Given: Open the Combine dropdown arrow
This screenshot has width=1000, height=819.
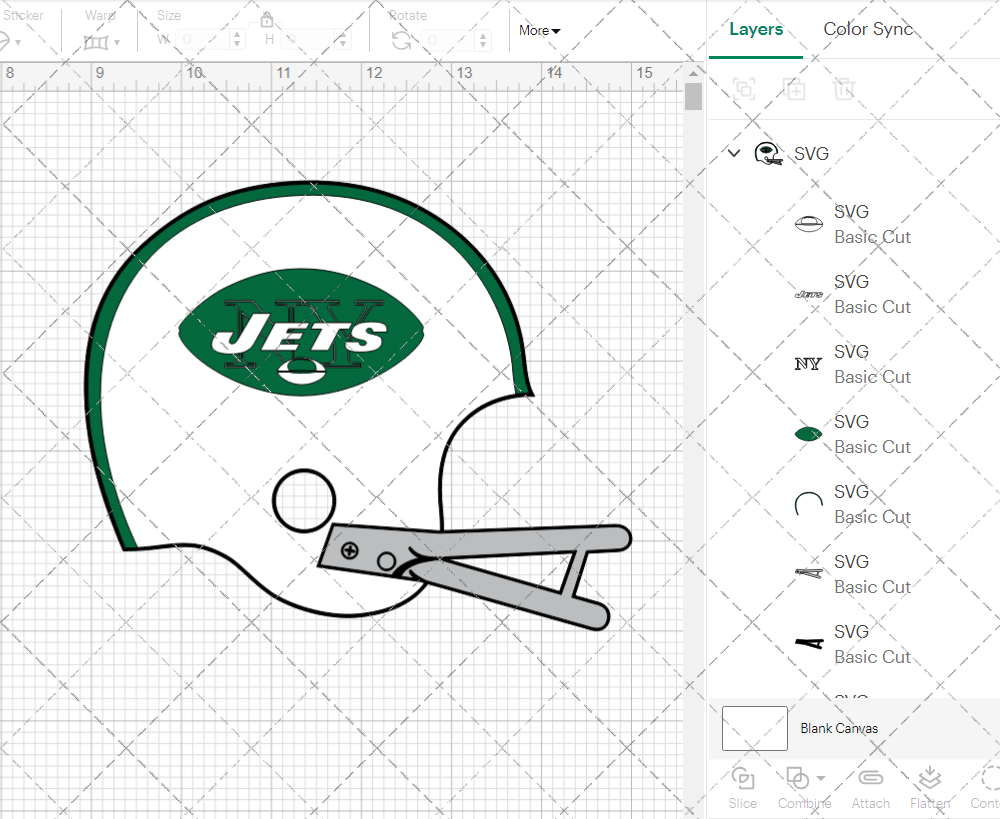Looking at the screenshot, I should click(x=821, y=778).
